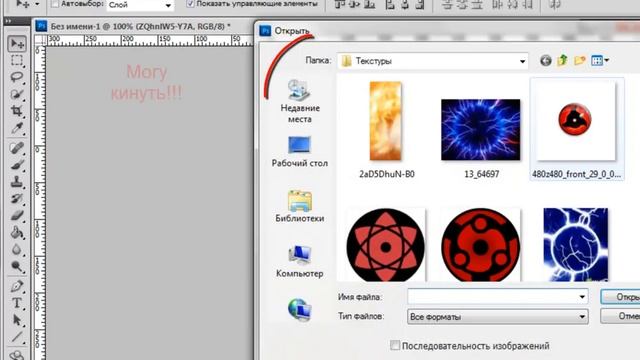Screen dimensions: 640x360
Task: Open Библиотеки in the places bar
Action: (300, 206)
